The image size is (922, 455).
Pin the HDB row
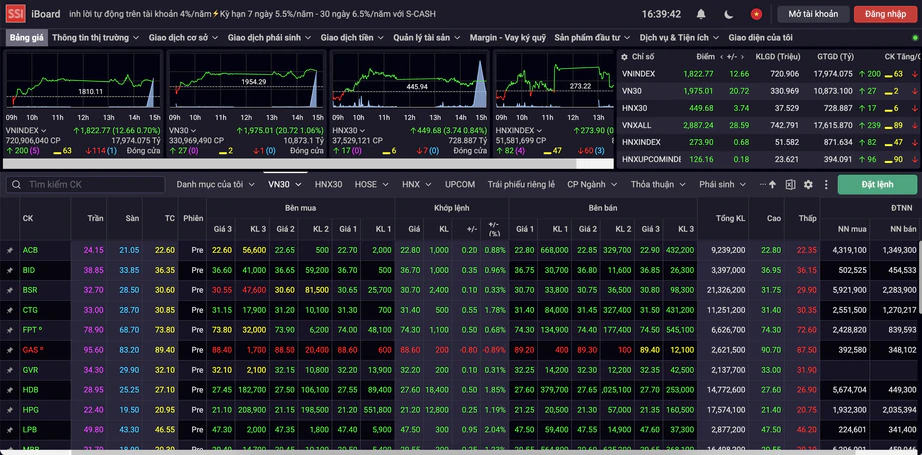coord(9,390)
